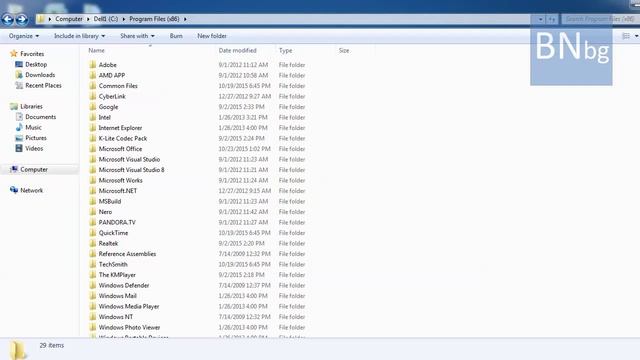Select Libraries in the navigation pane
This screenshot has height=360, width=640.
tap(31, 106)
